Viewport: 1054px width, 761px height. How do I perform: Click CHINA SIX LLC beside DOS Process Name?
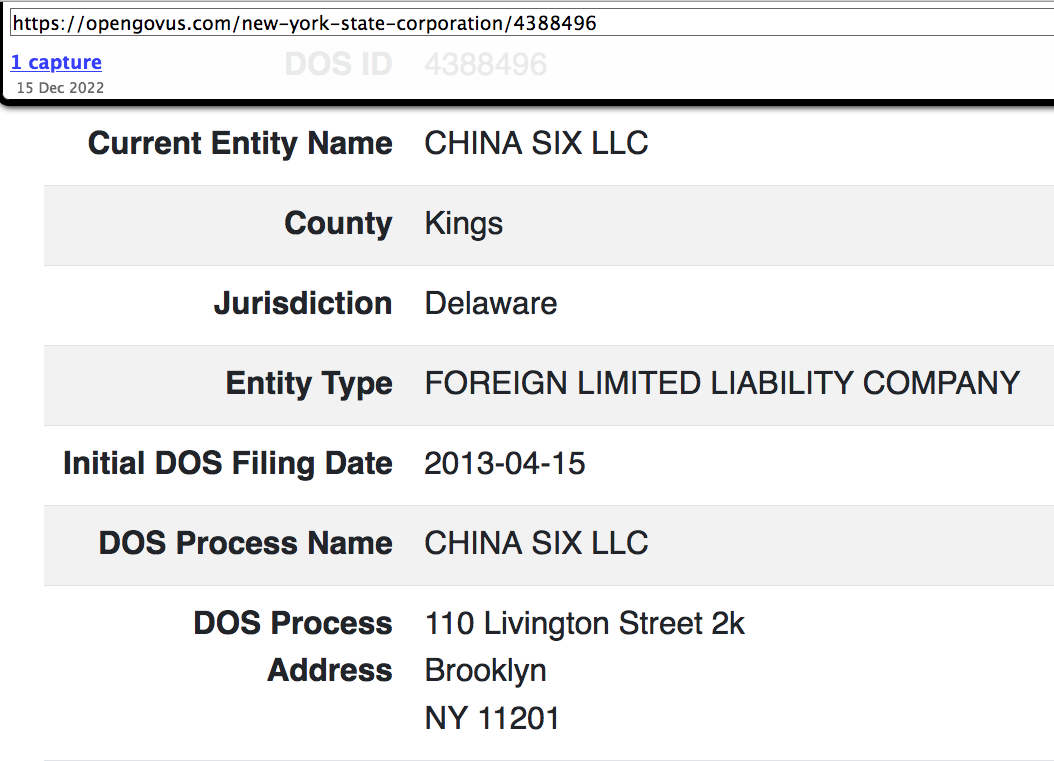[536, 543]
